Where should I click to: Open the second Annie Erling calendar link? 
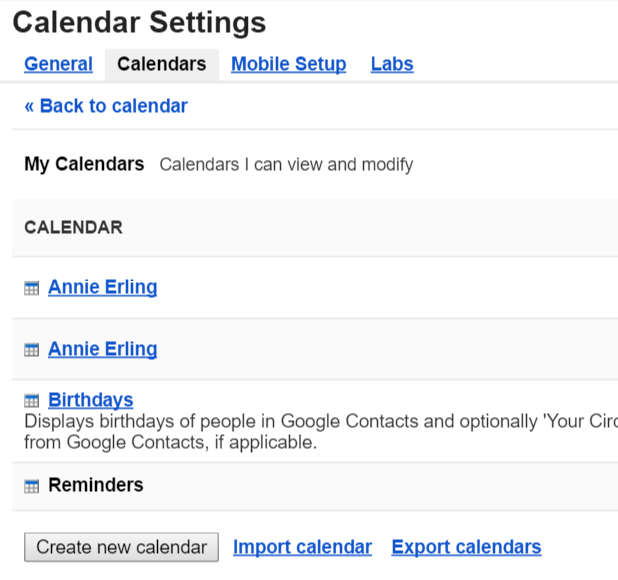point(102,349)
